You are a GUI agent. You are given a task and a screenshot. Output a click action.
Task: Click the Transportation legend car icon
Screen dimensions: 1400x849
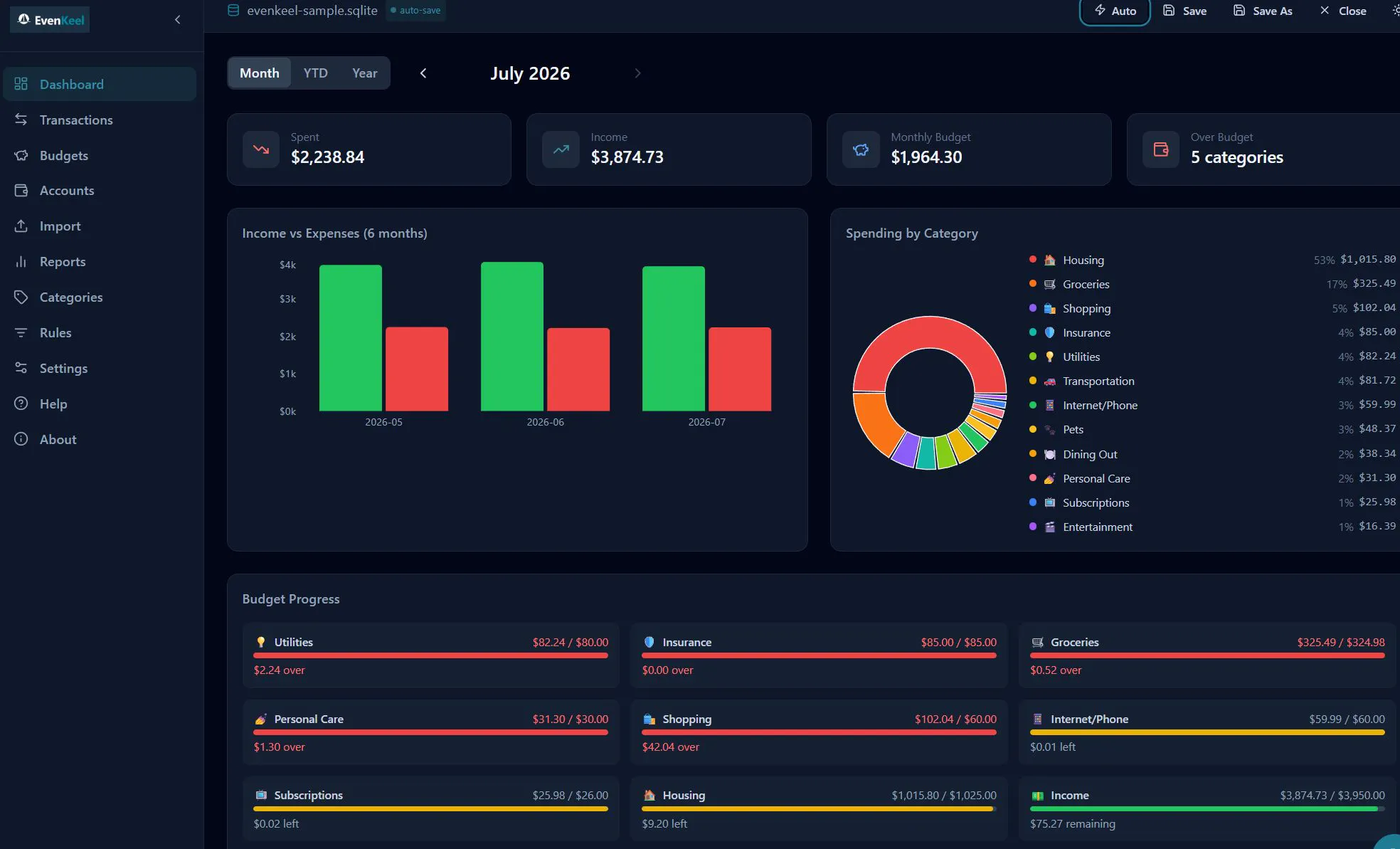1049,381
